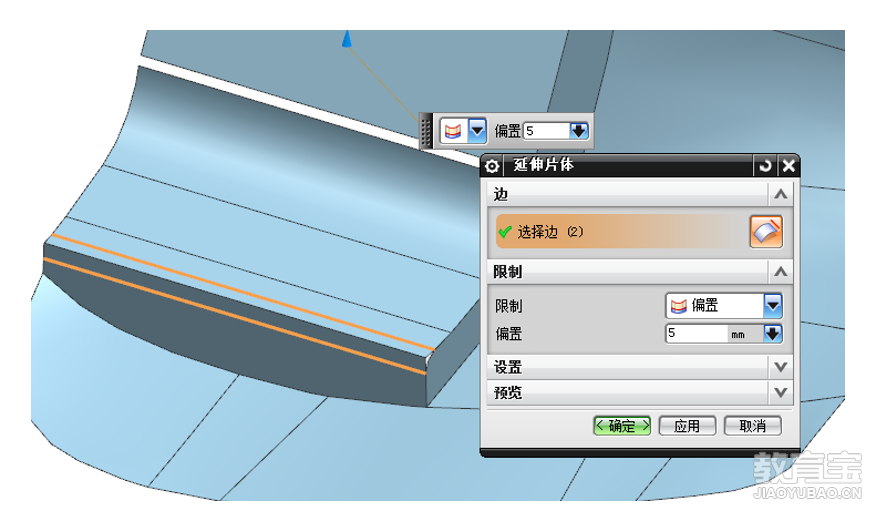This screenshot has width=883, height=522.
Task: Open the 偏置 value options arrow in the dialog
Action: (773, 333)
